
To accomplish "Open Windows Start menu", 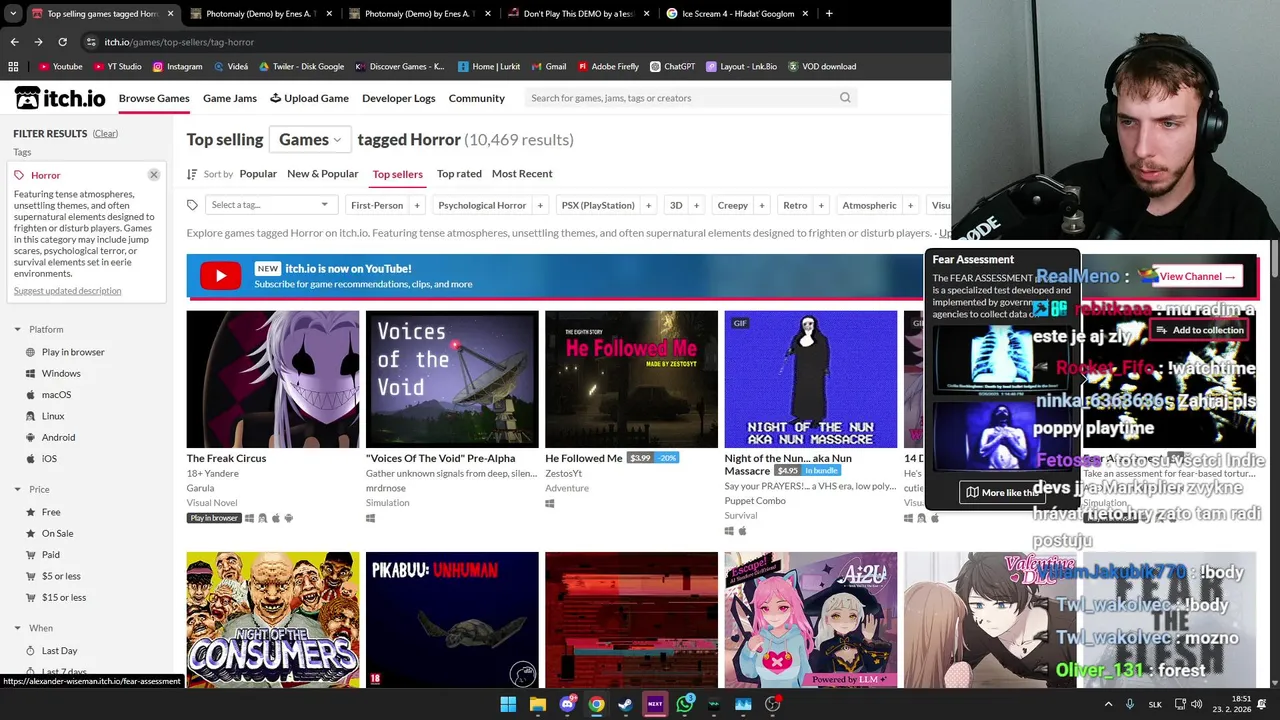I will tap(508, 704).
